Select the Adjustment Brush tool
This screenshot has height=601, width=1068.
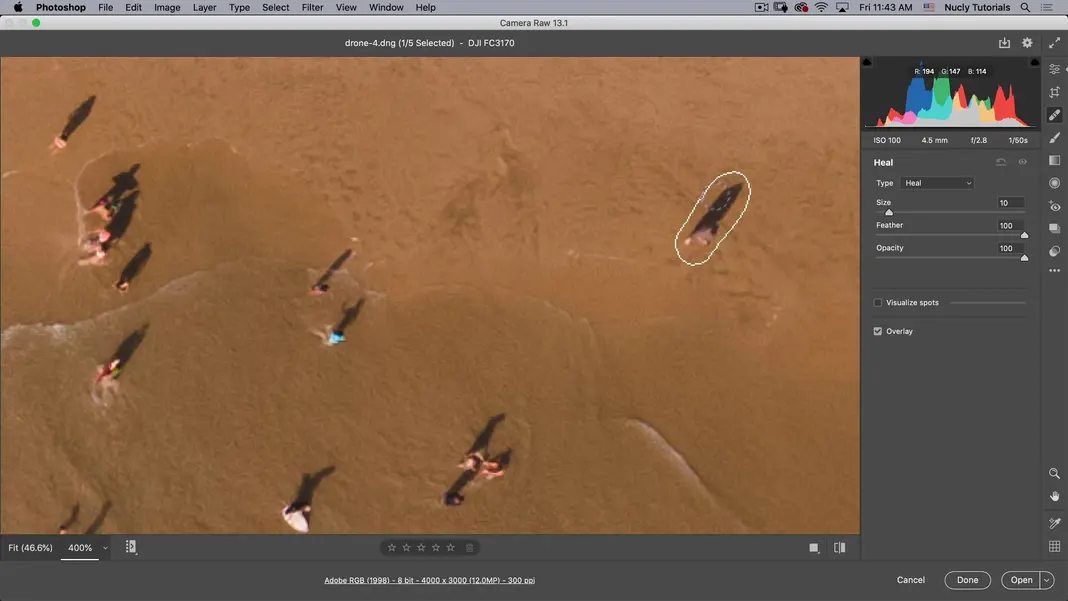pos(1054,138)
